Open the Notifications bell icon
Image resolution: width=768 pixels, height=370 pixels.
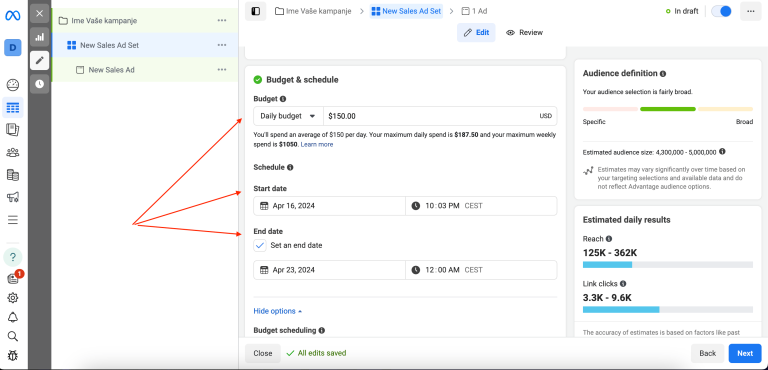click(13, 317)
